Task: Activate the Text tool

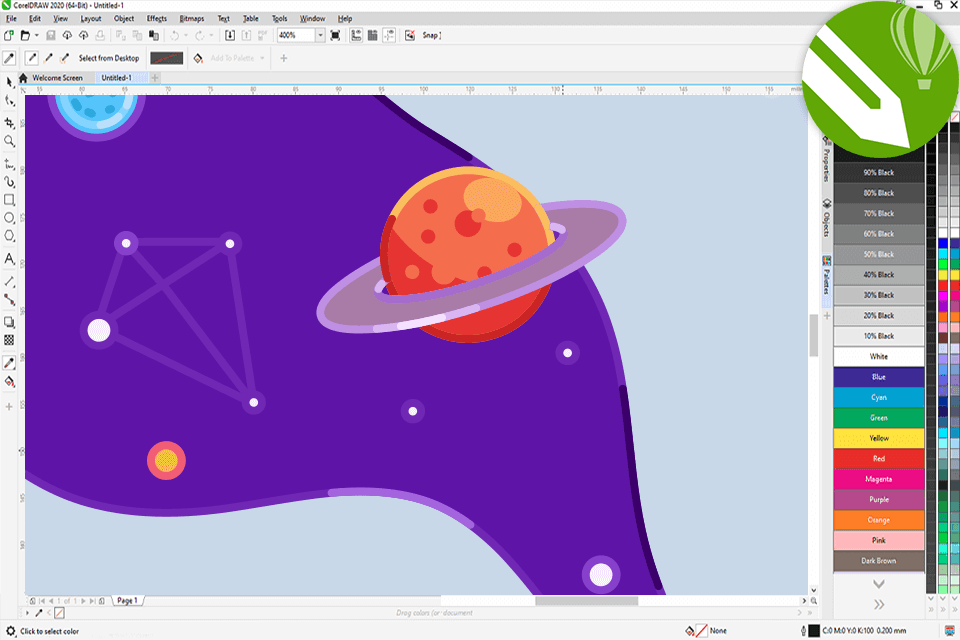Action: [9, 258]
